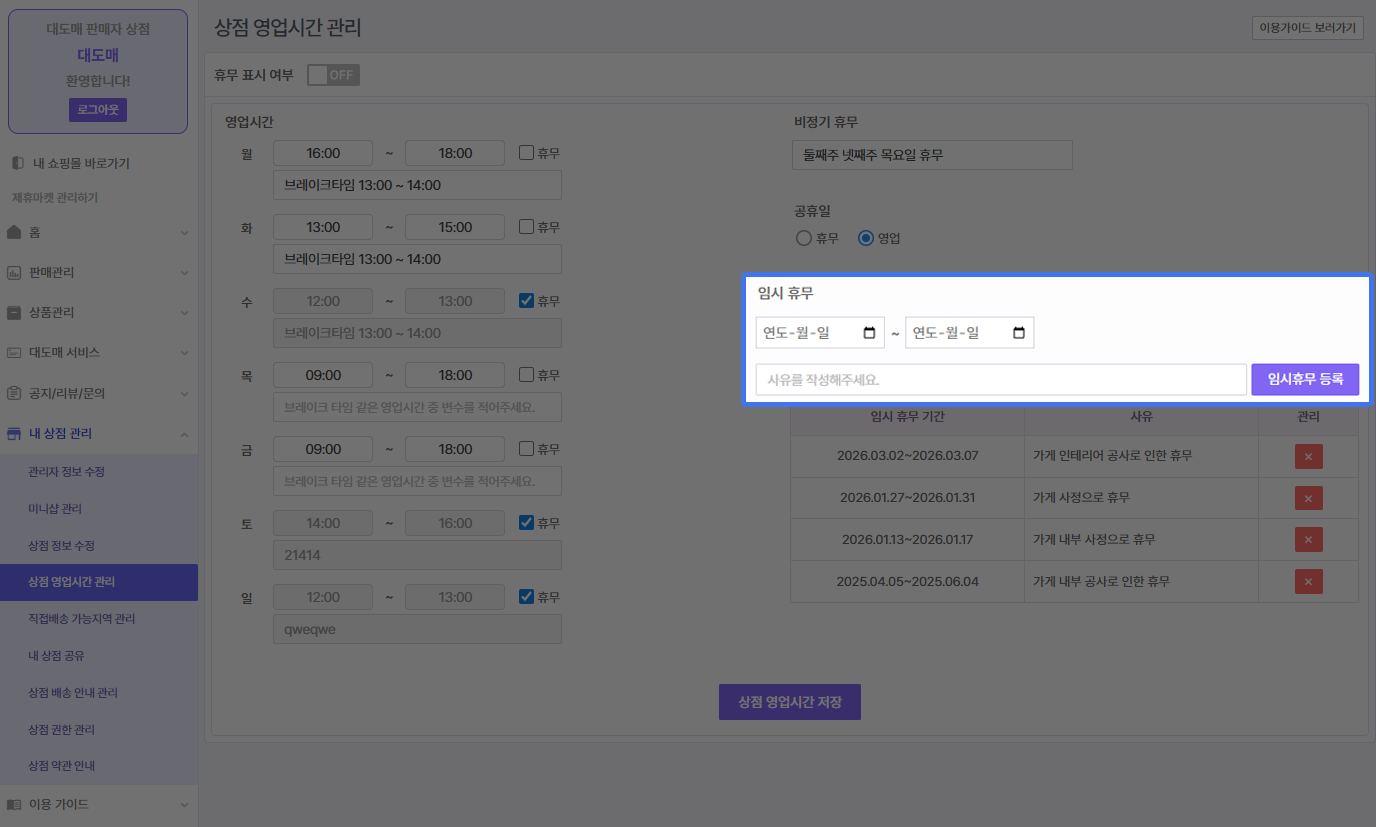Open the end date calendar picker icon
Image resolution: width=1376 pixels, height=827 pixels.
[1019, 333]
